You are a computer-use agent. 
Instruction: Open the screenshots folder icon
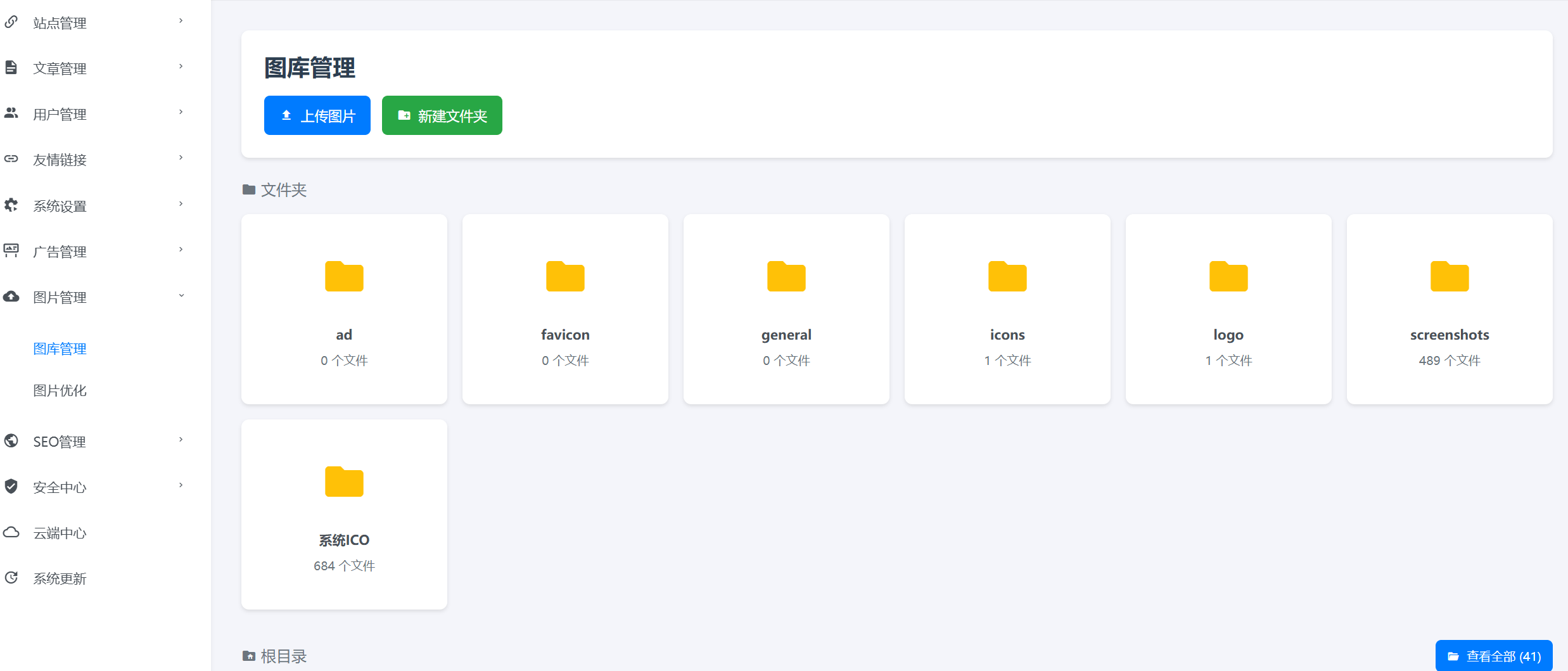pyautogui.click(x=1450, y=276)
